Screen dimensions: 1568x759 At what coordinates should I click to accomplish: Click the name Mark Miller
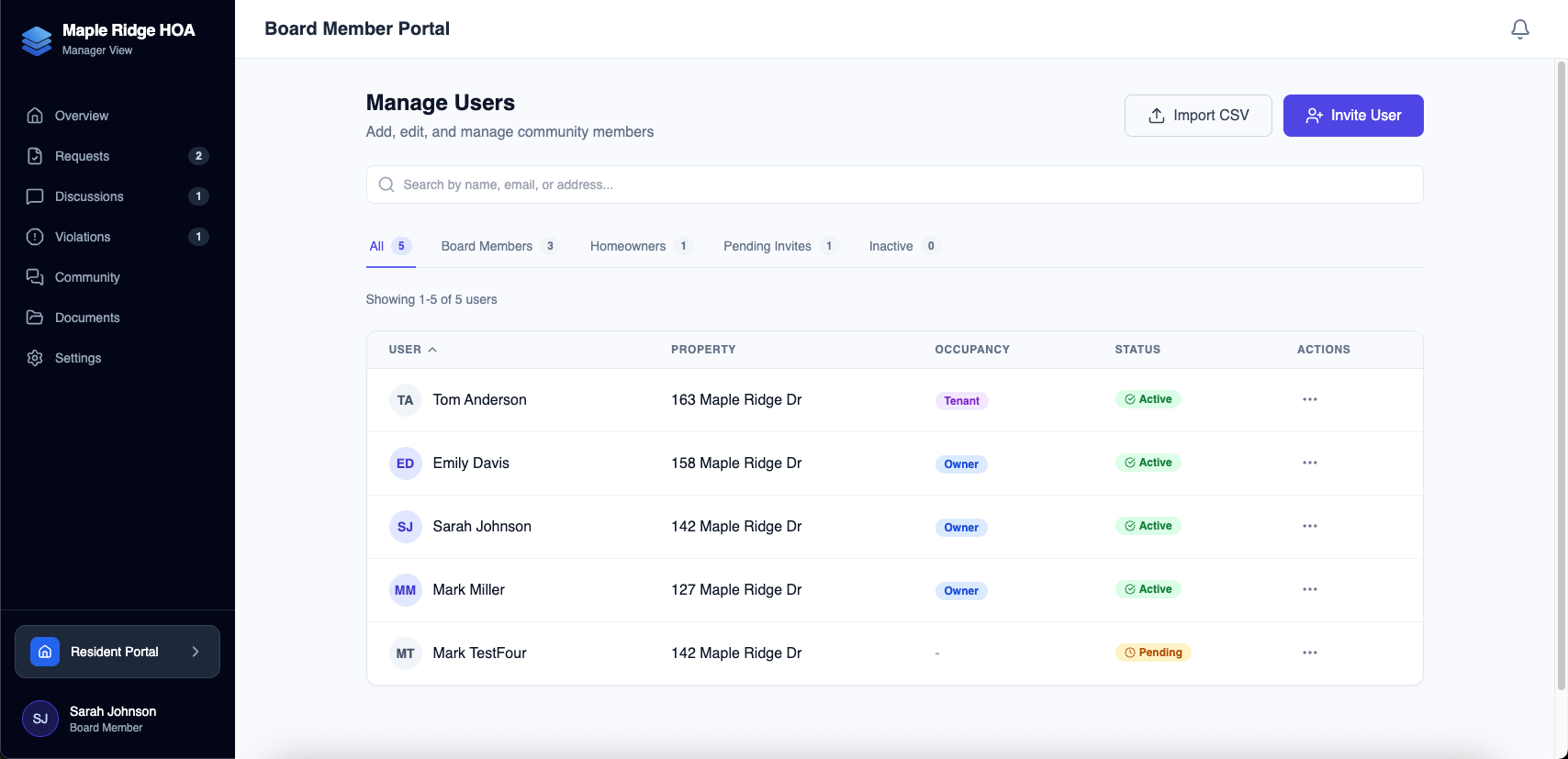tap(469, 590)
